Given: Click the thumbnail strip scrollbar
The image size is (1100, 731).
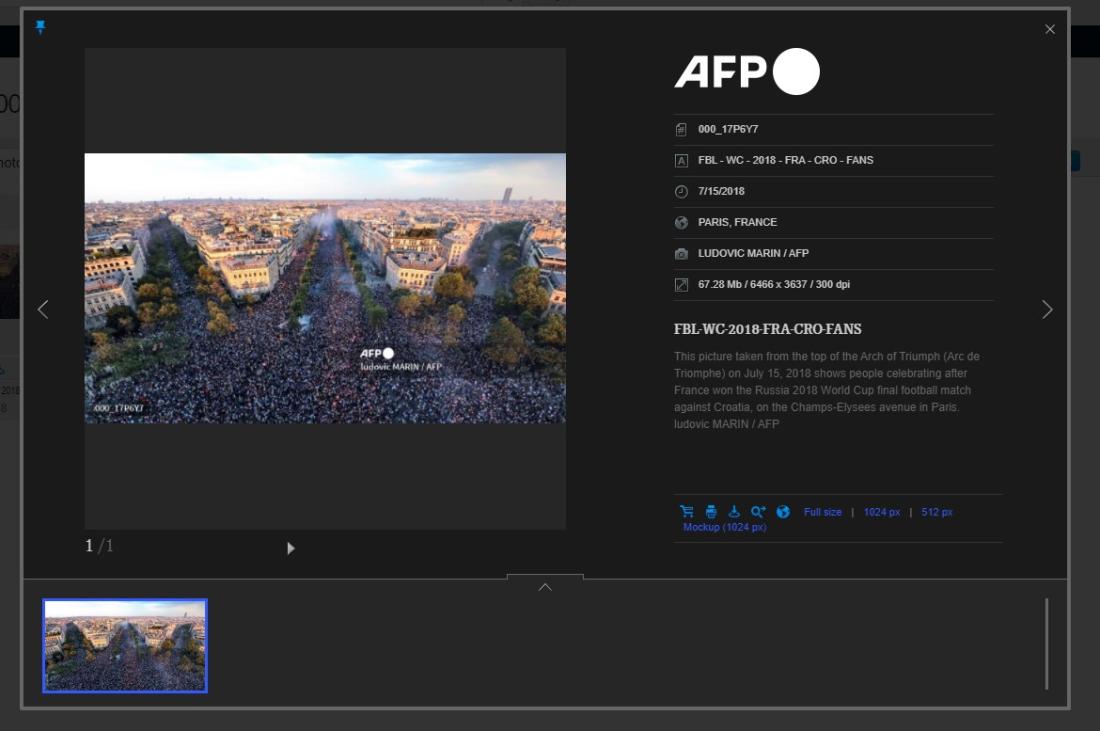Looking at the screenshot, I should click(x=1046, y=643).
